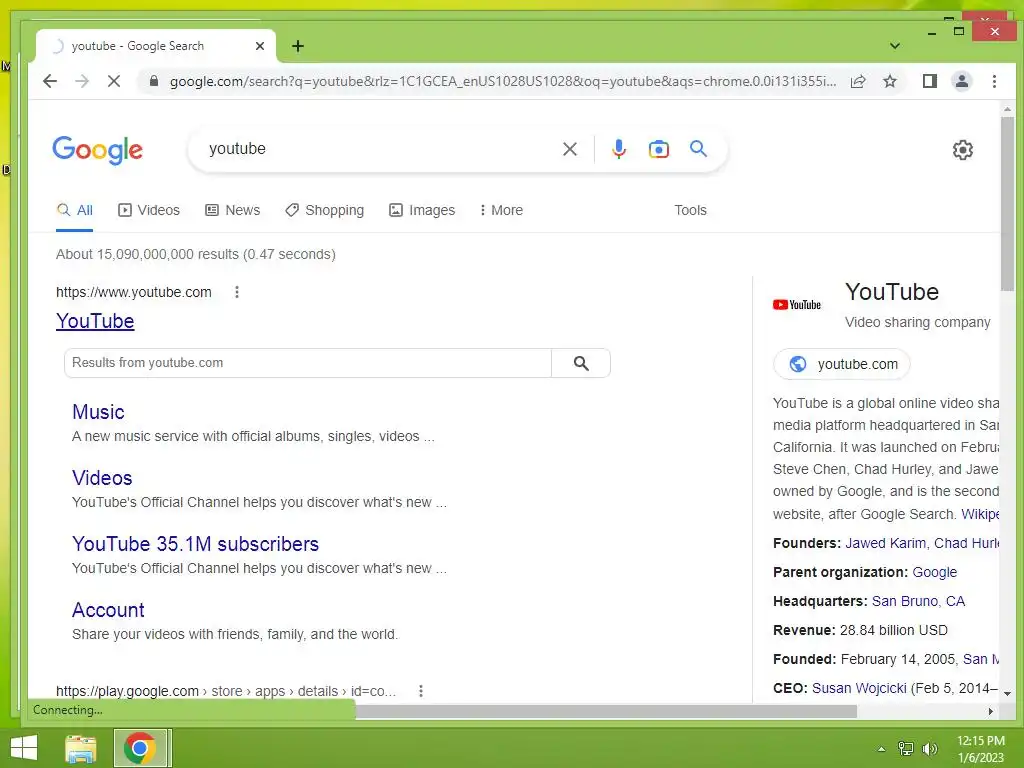Click the blue Google search magnifier
This screenshot has height=768, width=1024.
698,149
